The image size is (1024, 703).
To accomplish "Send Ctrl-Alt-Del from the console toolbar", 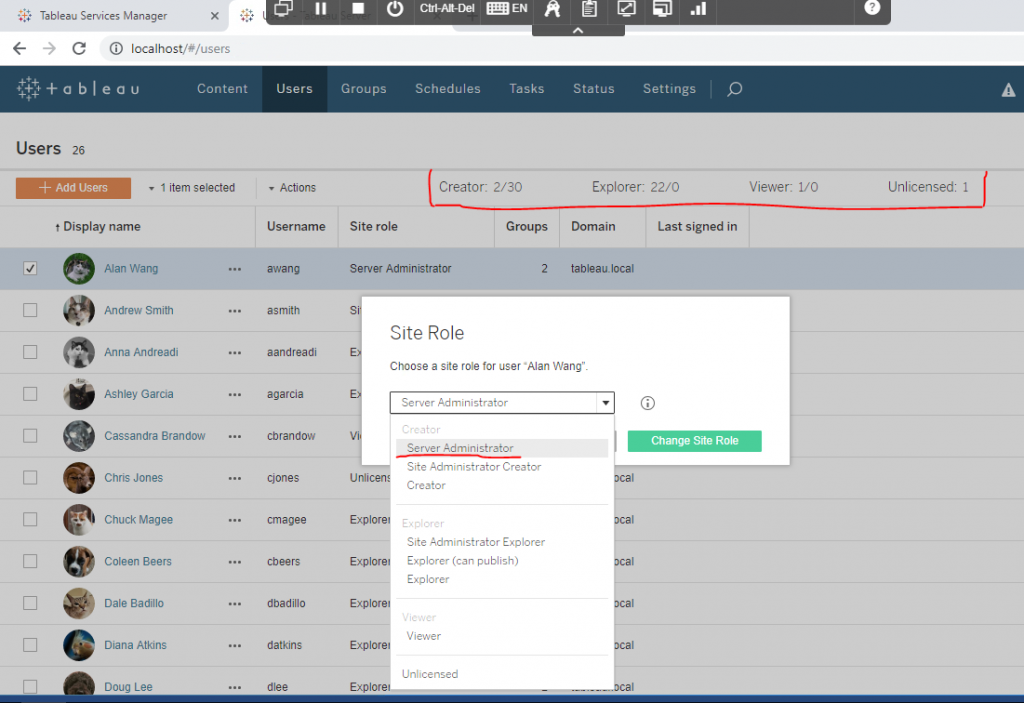I will 445,12.
